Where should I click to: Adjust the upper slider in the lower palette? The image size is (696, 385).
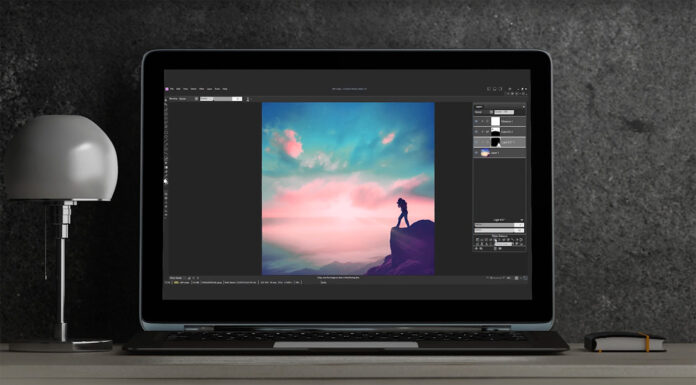click(499, 225)
